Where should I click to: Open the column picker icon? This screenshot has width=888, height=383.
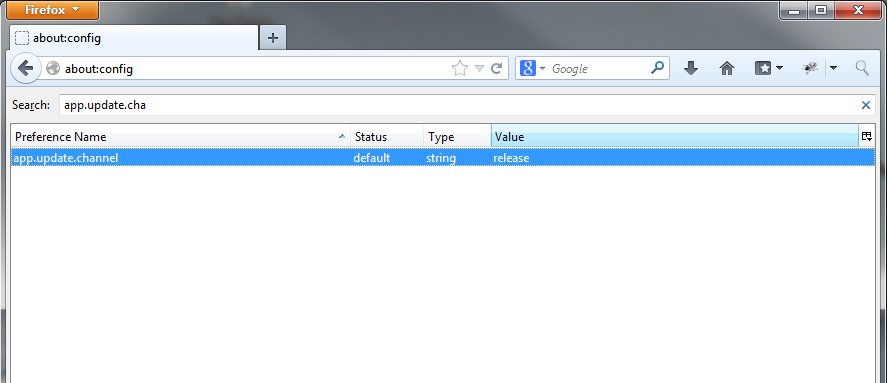pyautogui.click(x=866, y=137)
